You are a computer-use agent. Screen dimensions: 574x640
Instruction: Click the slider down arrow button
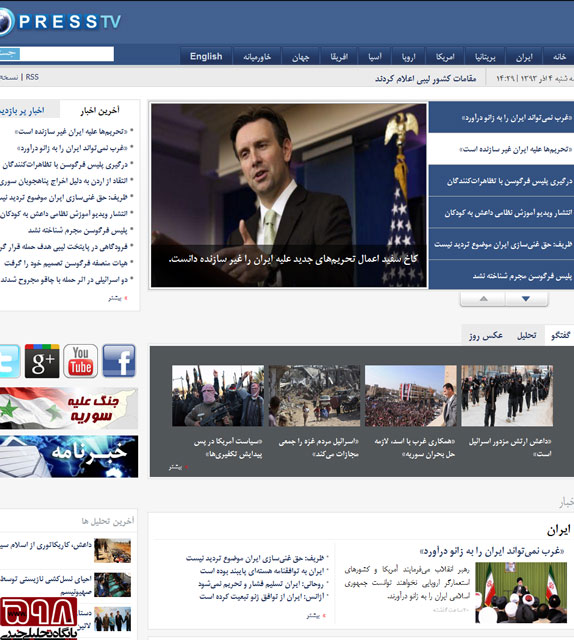pos(526,299)
